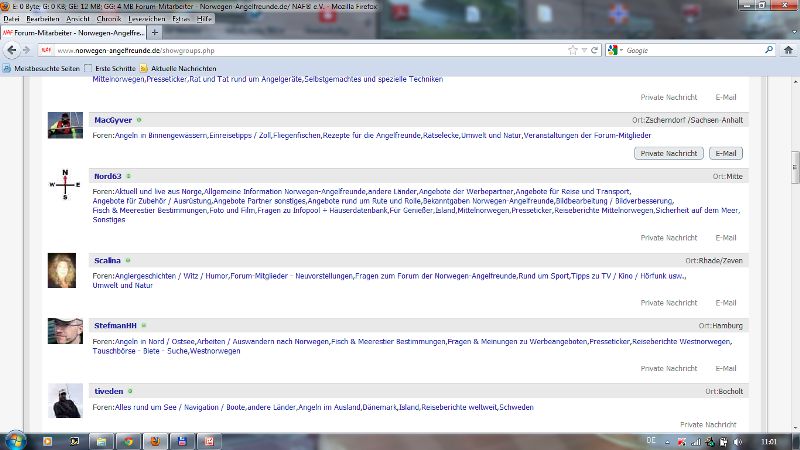The image size is (800, 450).
Task: Open the file explorer taskbar icon
Action: coord(100,439)
